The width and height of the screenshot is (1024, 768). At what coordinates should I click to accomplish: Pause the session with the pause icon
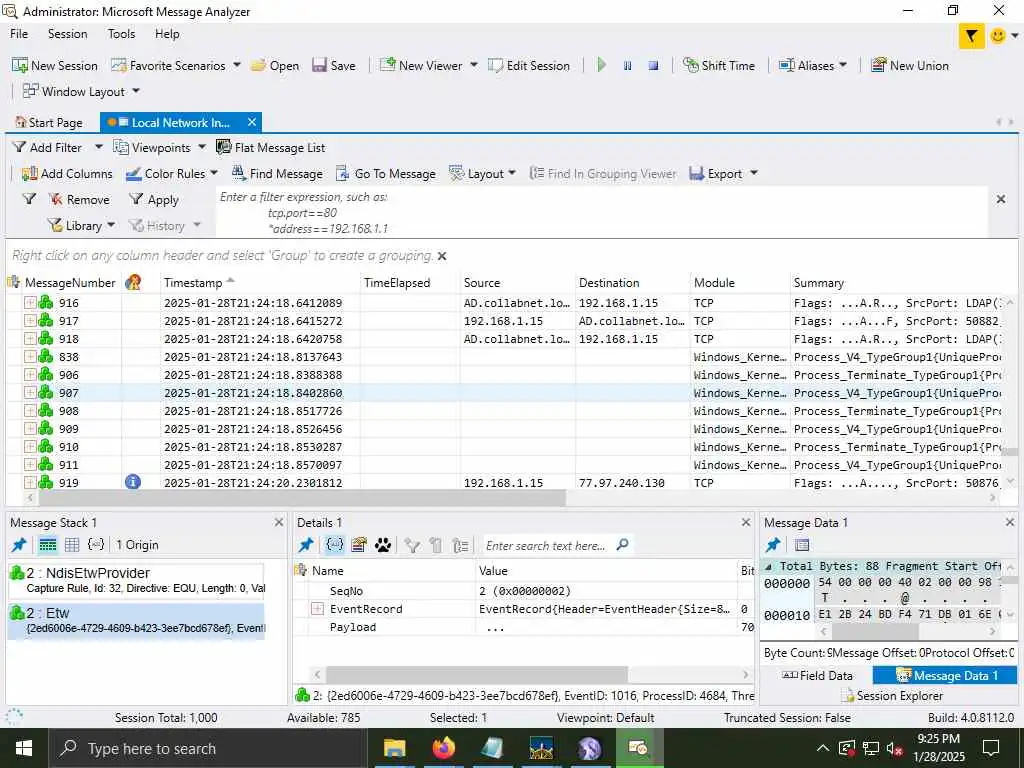[x=628, y=65]
